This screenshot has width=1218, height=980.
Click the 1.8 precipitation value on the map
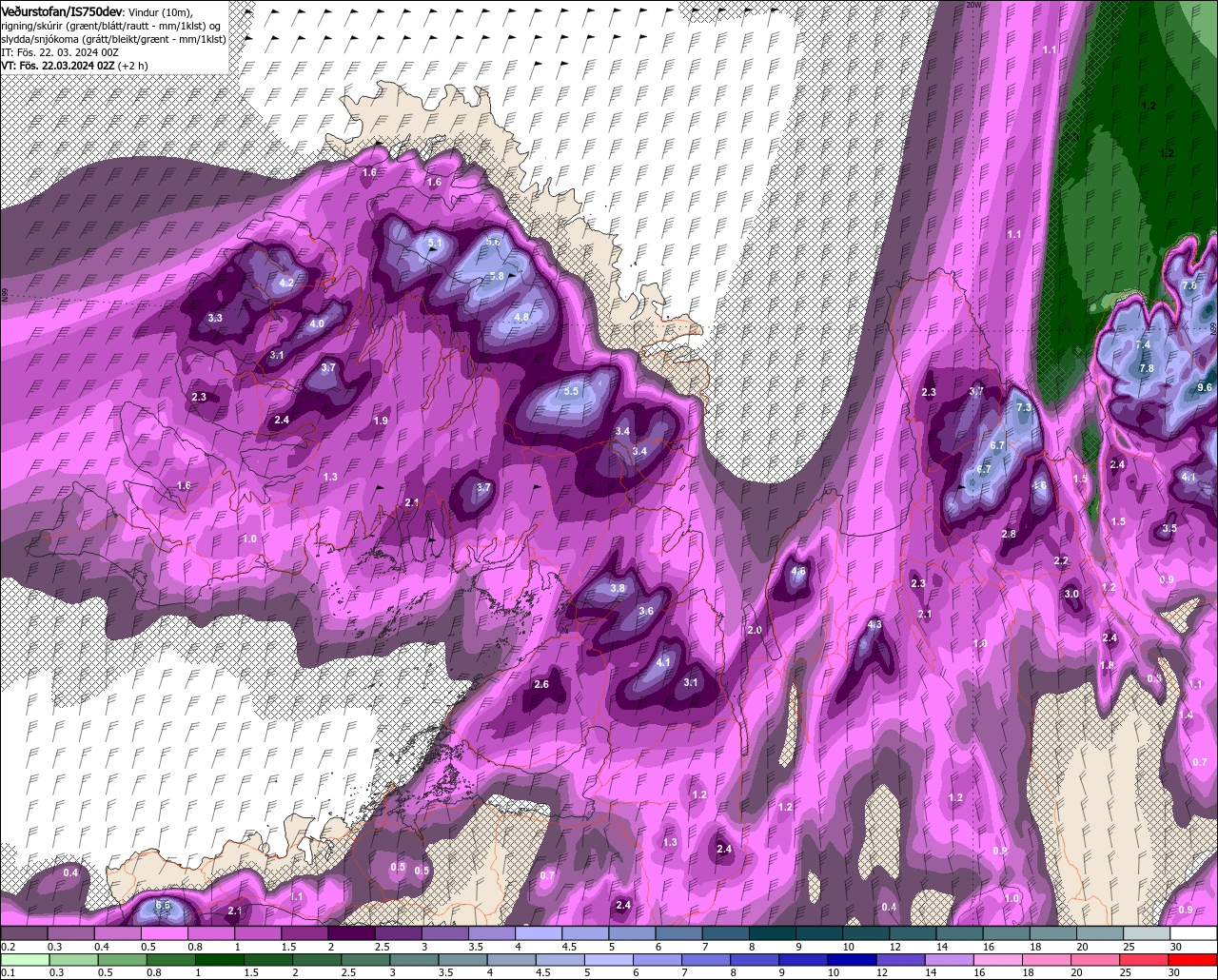(1107, 665)
